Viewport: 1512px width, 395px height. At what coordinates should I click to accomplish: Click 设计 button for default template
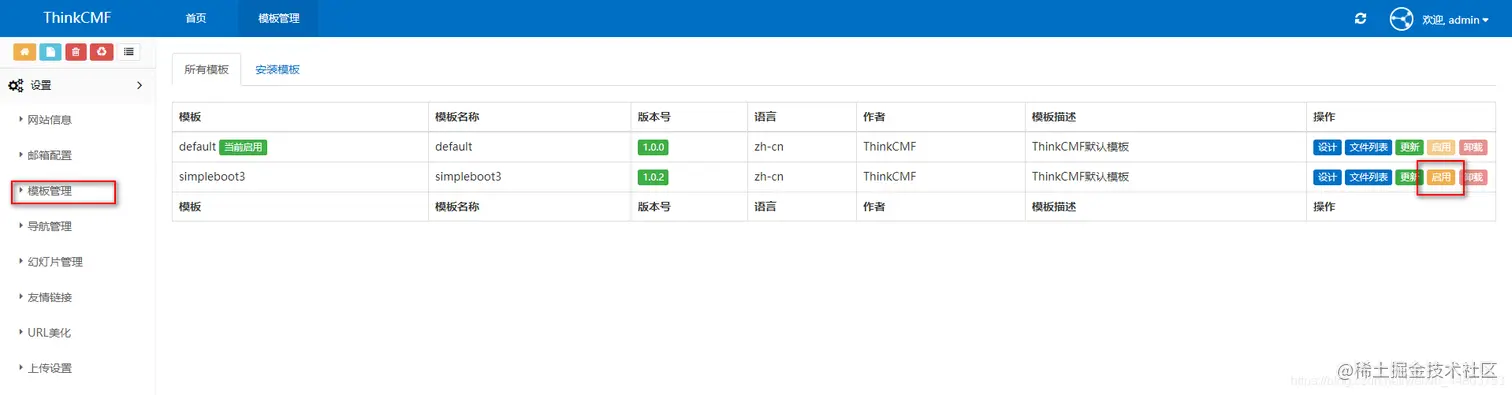pyautogui.click(x=1327, y=147)
